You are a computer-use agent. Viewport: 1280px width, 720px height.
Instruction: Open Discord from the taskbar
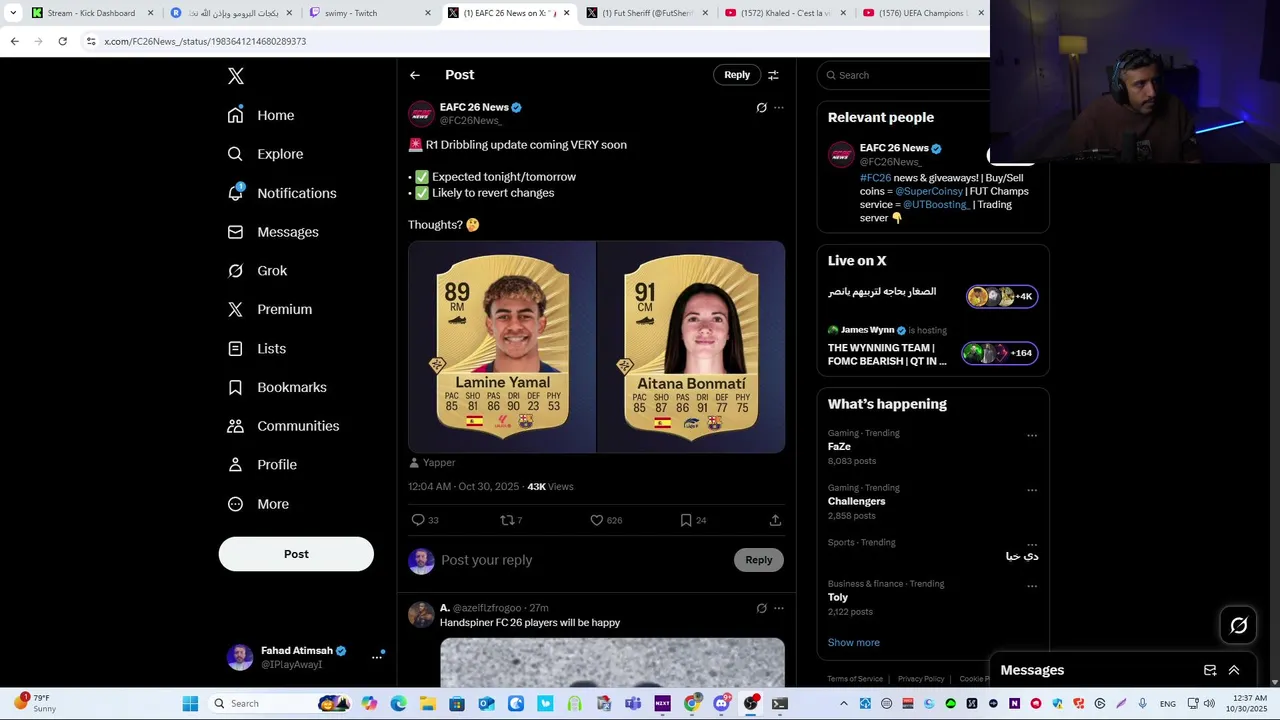721,703
